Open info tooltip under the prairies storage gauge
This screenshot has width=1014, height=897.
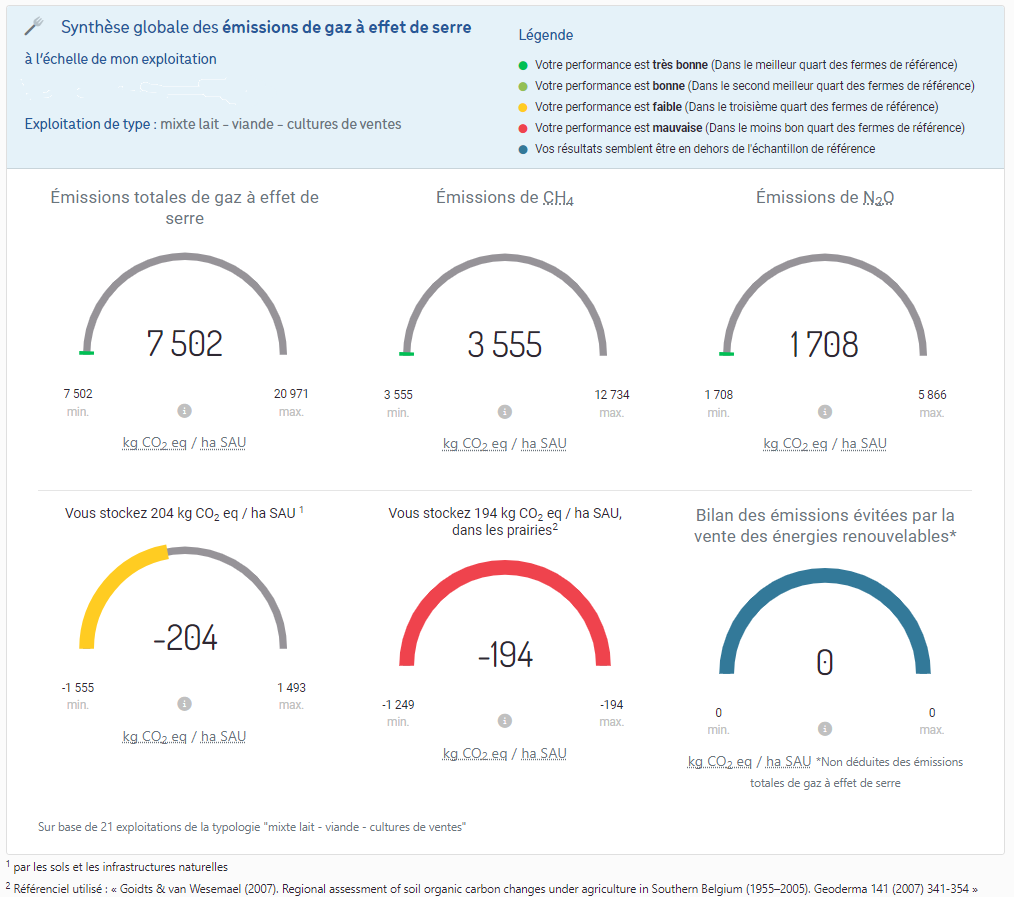point(505,719)
